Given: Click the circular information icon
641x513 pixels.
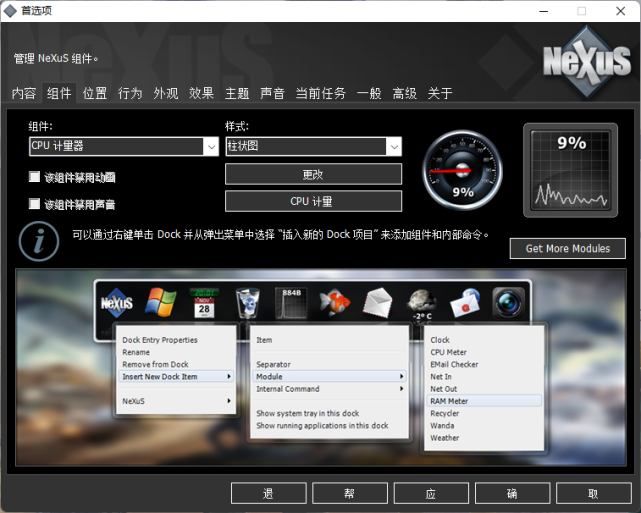Looking at the screenshot, I should coord(39,241).
